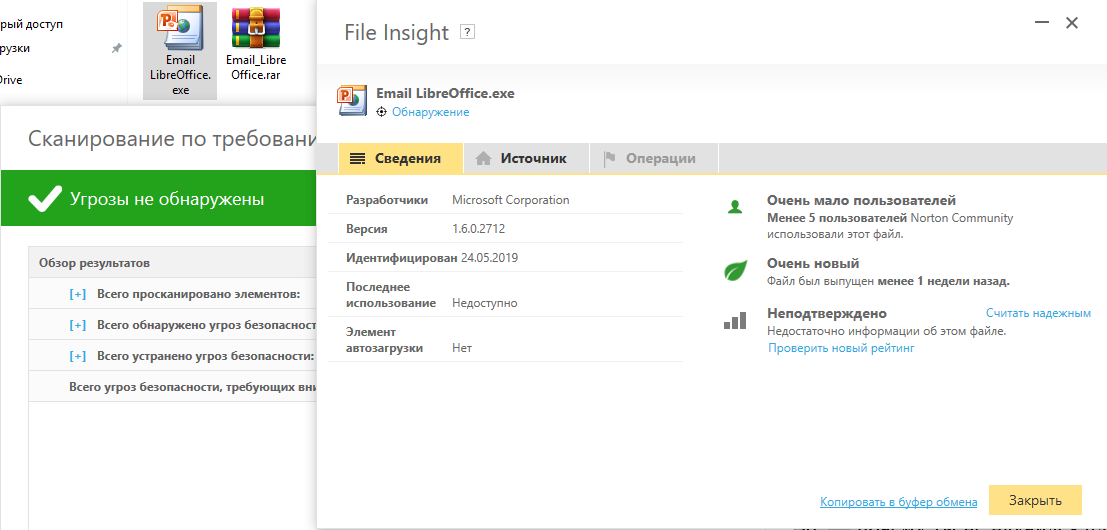Expand Всего устранено угроз безопасности row
This screenshot has width=1107, height=530.
(x=78, y=356)
